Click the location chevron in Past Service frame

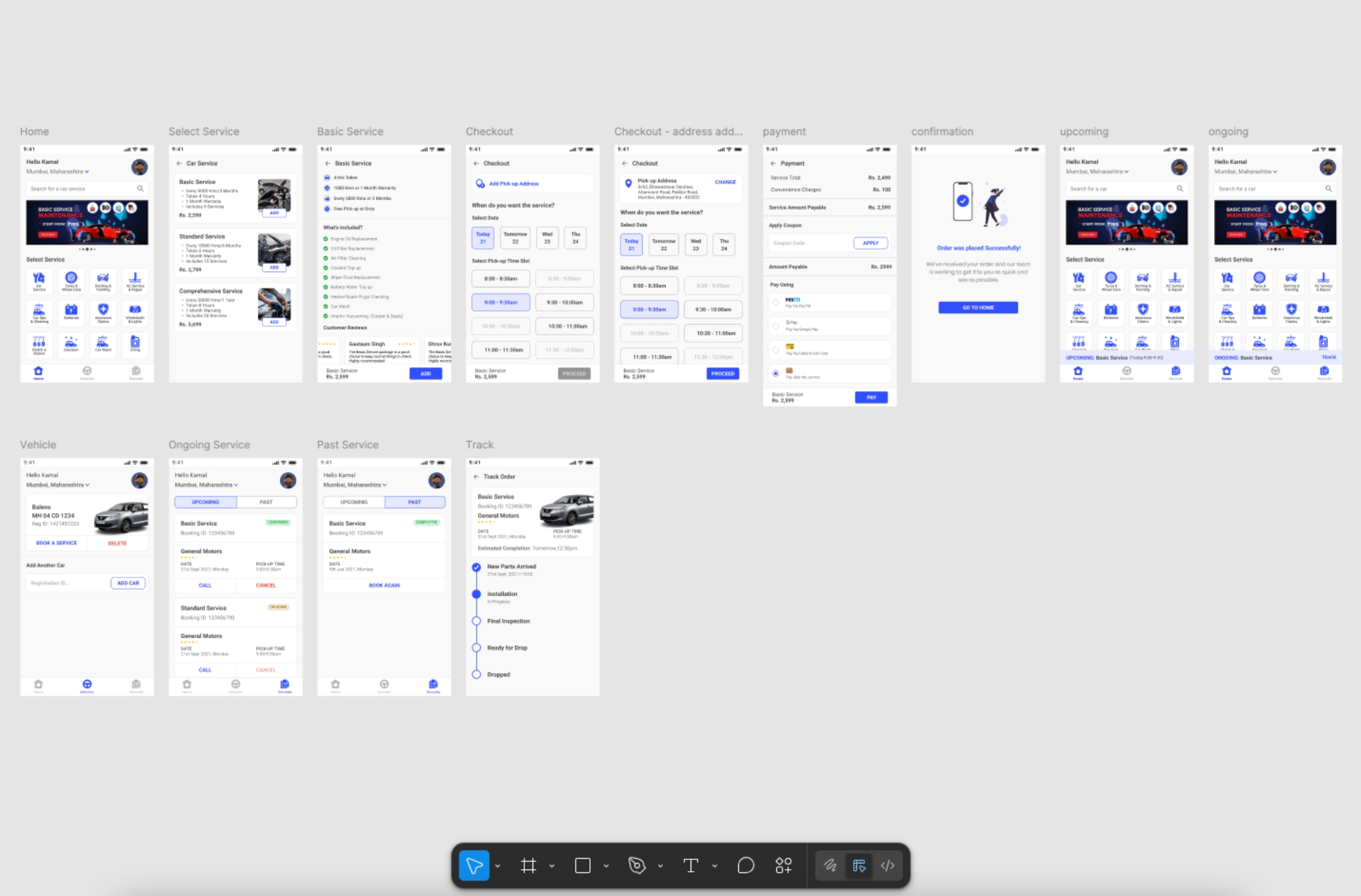(x=384, y=485)
